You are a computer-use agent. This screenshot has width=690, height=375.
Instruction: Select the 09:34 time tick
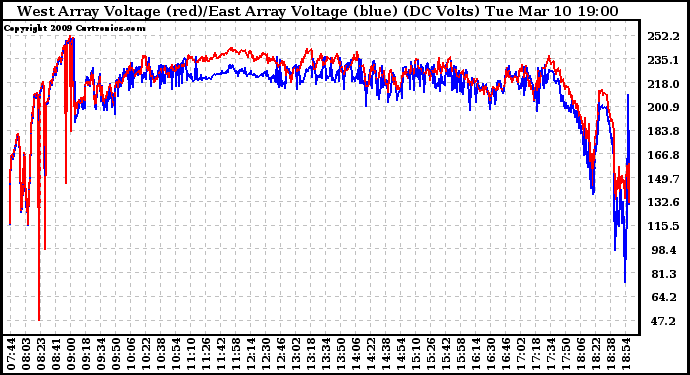pos(101,354)
